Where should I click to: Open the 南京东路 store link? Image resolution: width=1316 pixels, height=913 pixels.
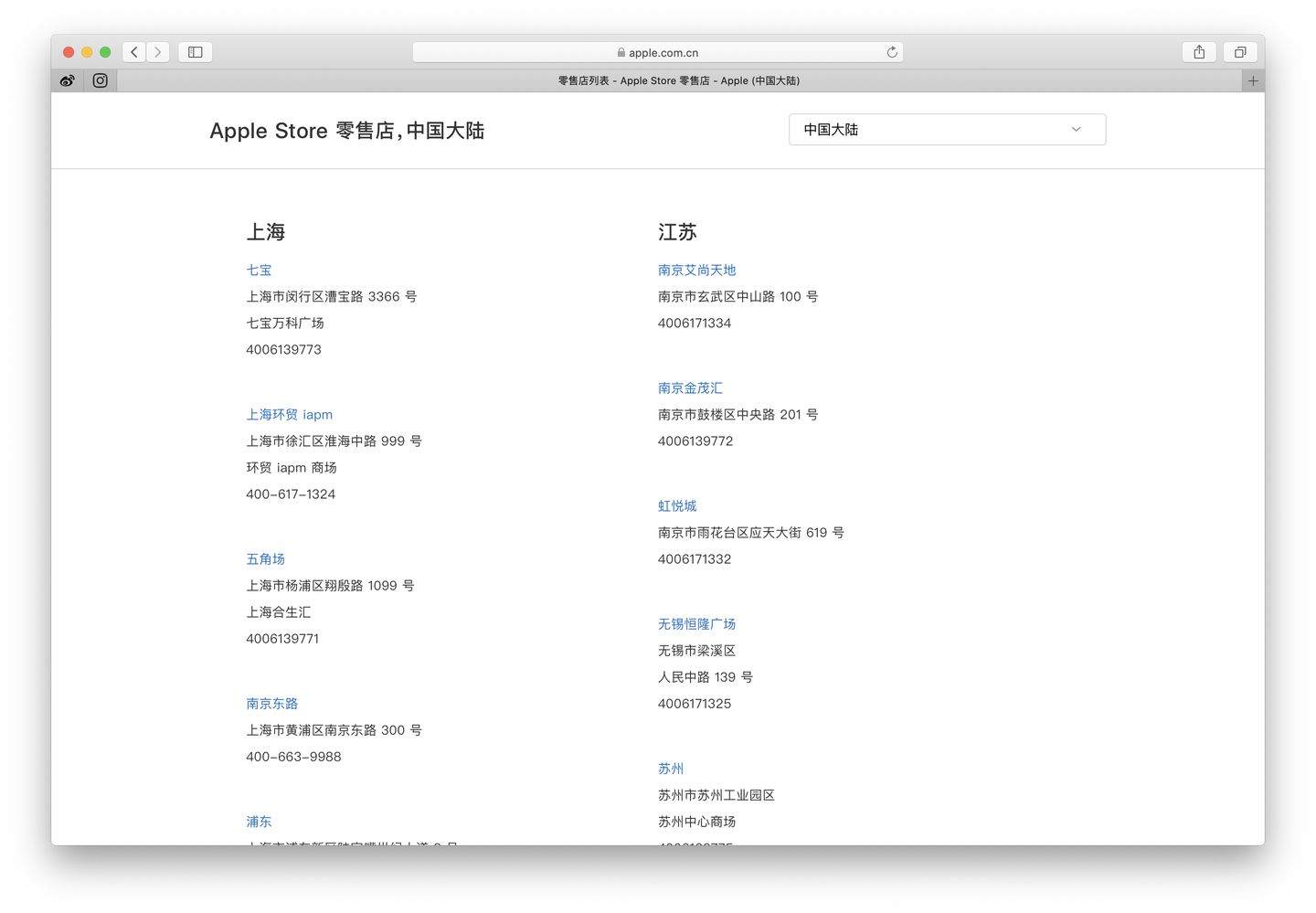click(x=271, y=704)
